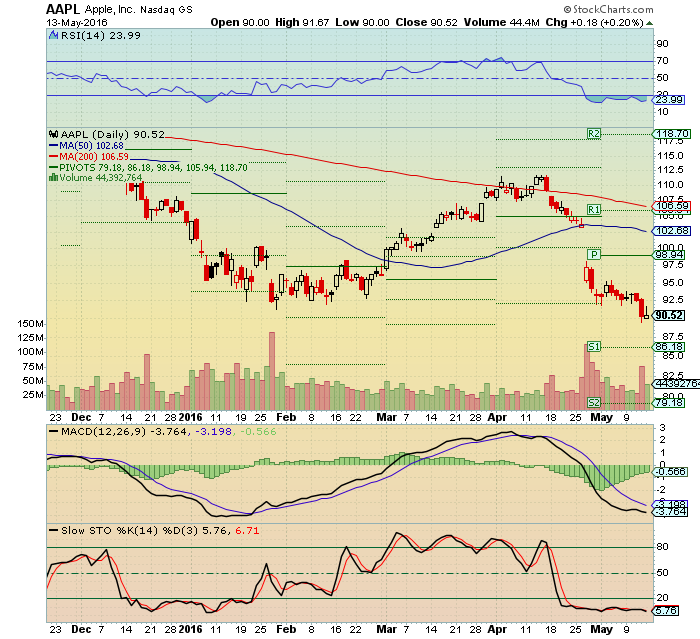Click the MACD(12,26,9) -3.764 legend
700x639 pixels.
[123, 432]
